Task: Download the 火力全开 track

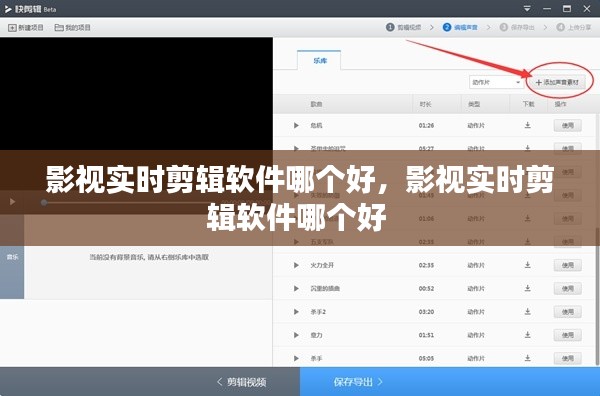Action: click(528, 265)
